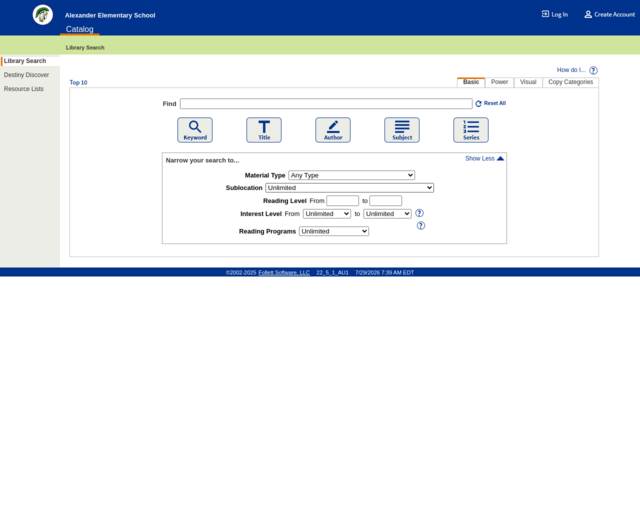This screenshot has height=512, width=640.
Task: Open the Interest Level to dropdown
Action: 387,214
